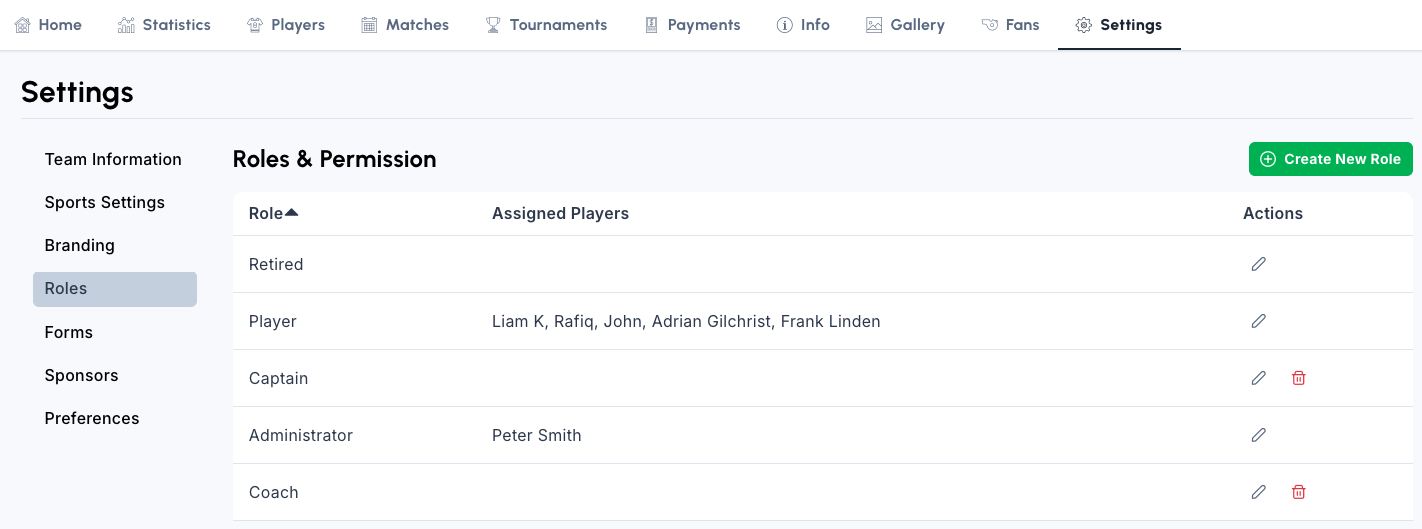Edit the Administrator role

(1258, 435)
